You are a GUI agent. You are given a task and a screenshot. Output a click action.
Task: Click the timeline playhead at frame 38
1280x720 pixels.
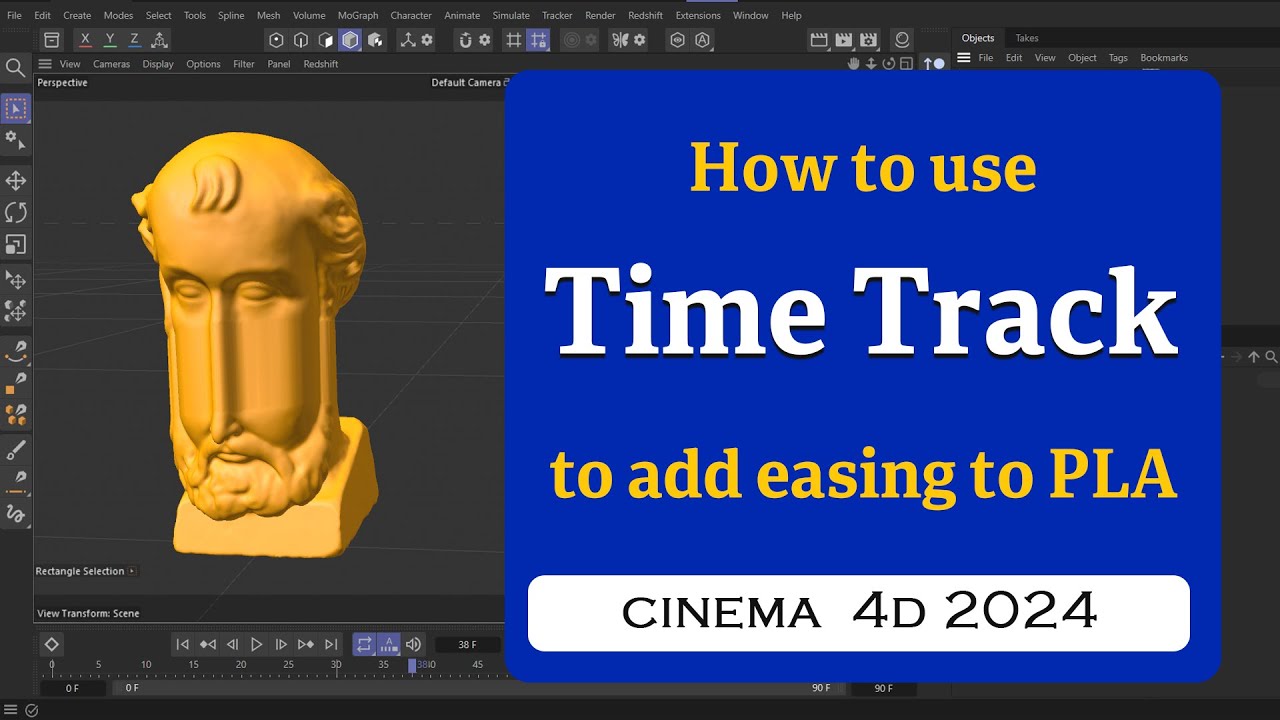(412, 665)
